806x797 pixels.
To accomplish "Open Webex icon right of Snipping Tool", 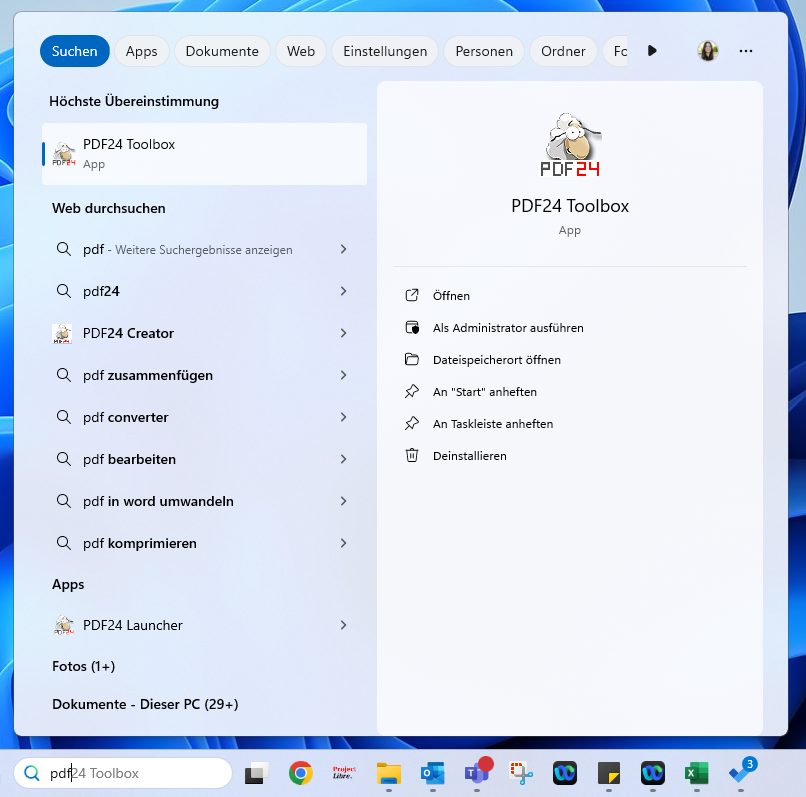I will (x=565, y=773).
